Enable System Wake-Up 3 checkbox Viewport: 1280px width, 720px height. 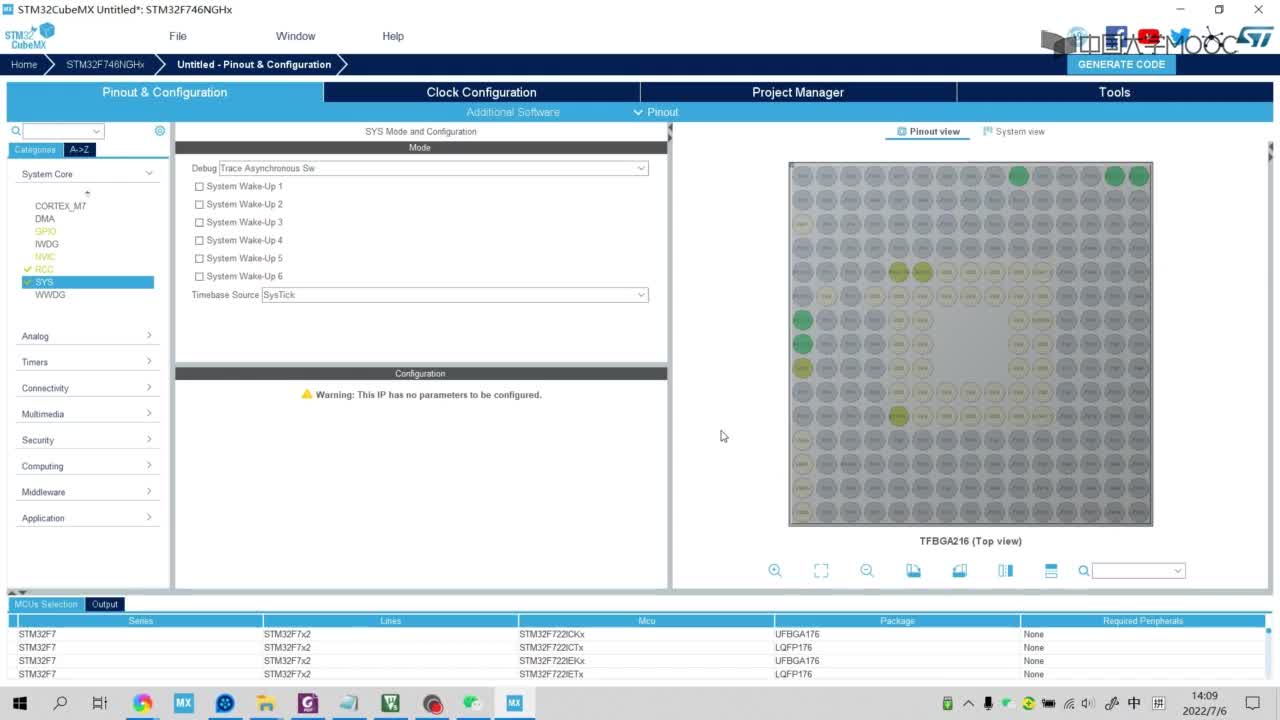199,223
